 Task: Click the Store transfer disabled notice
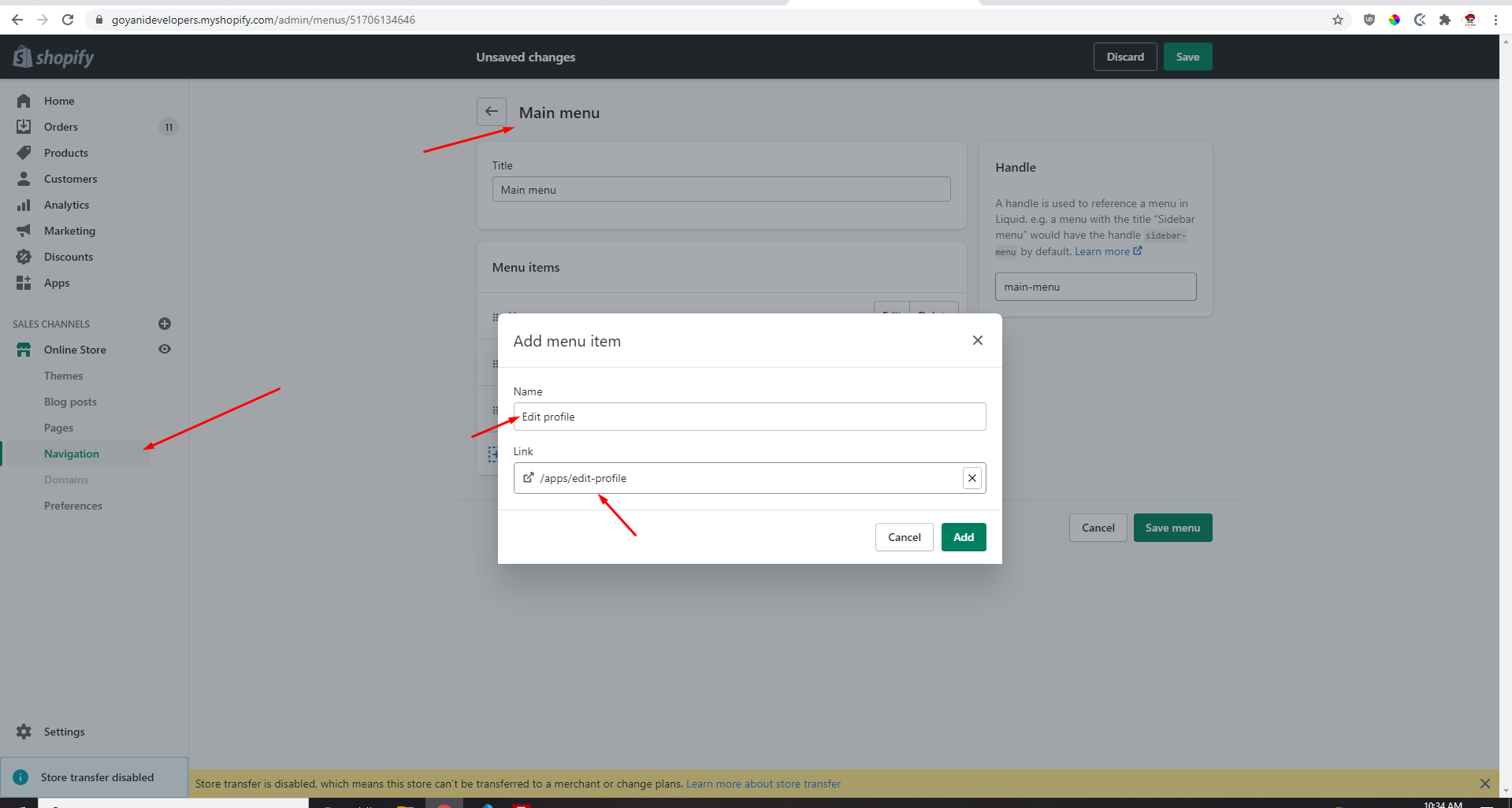pos(94,777)
